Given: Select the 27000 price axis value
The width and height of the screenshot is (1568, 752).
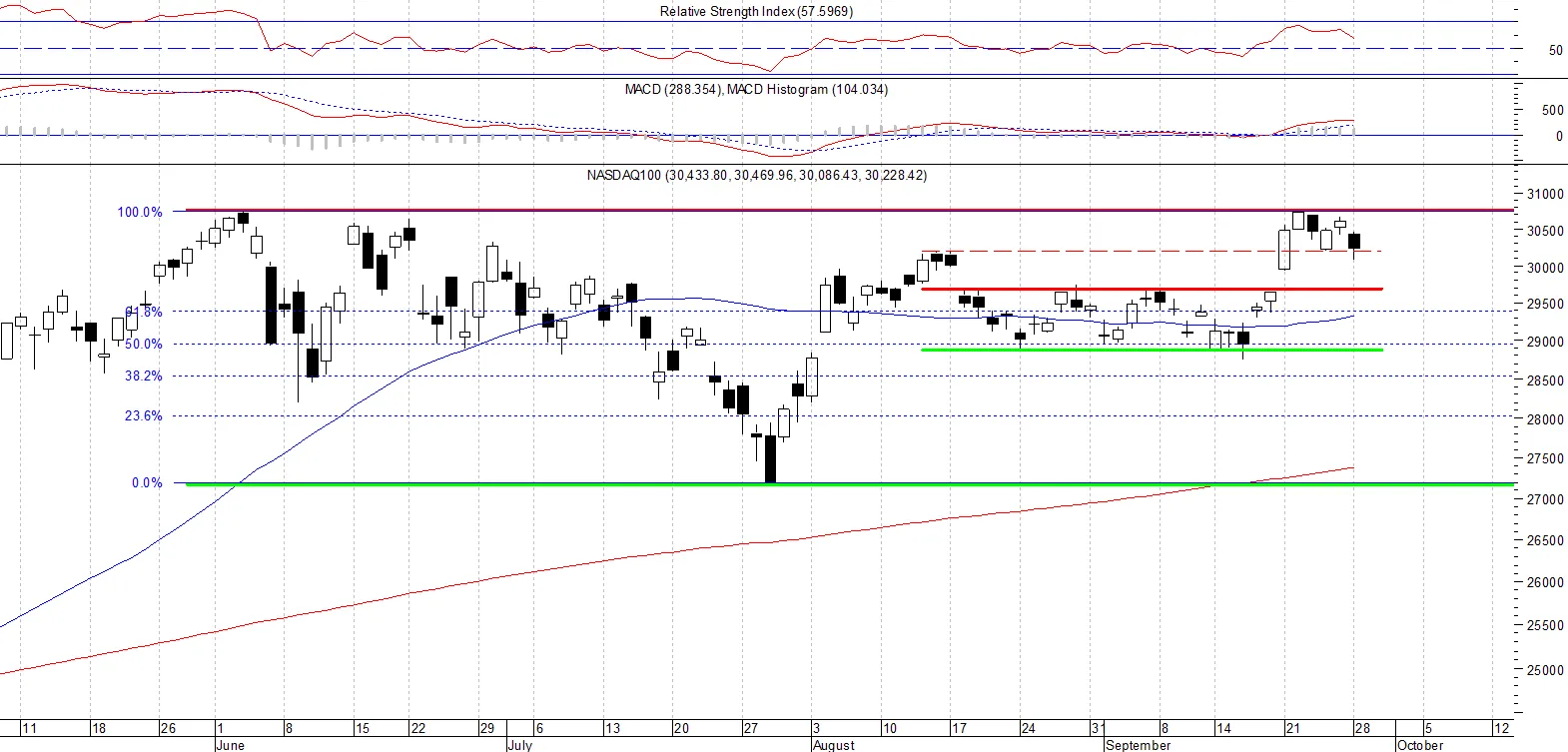Looking at the screenshot, I should coord(1545,499).
